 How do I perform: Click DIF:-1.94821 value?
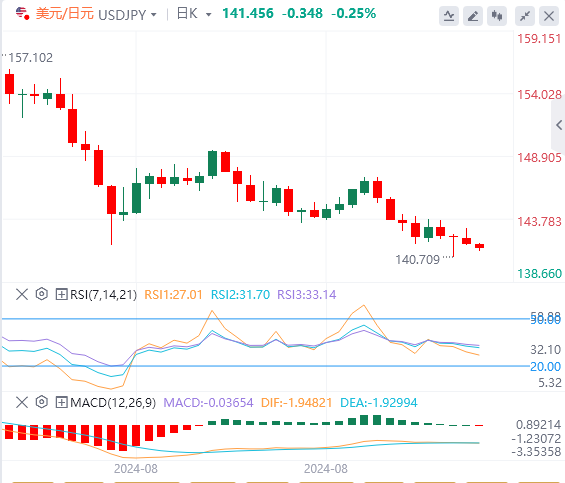(x=297, y=402)
